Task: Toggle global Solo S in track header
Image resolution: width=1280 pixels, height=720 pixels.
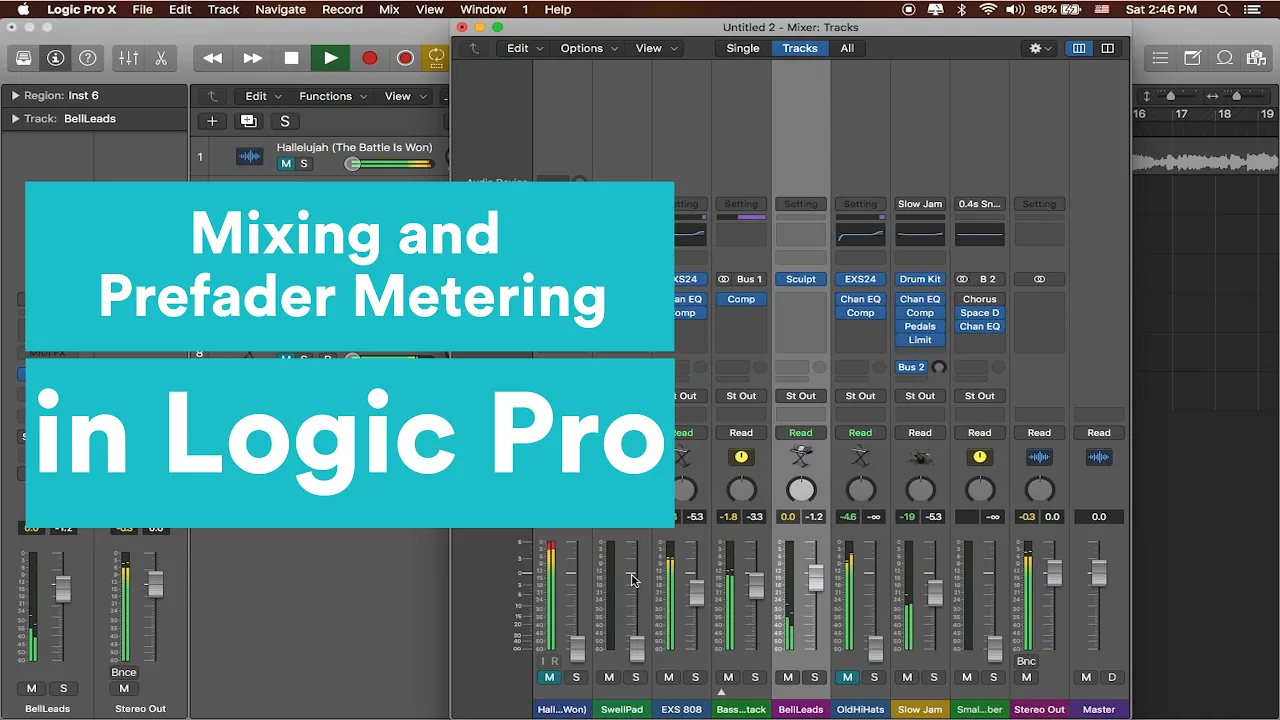Action: (x=285, y=121)
